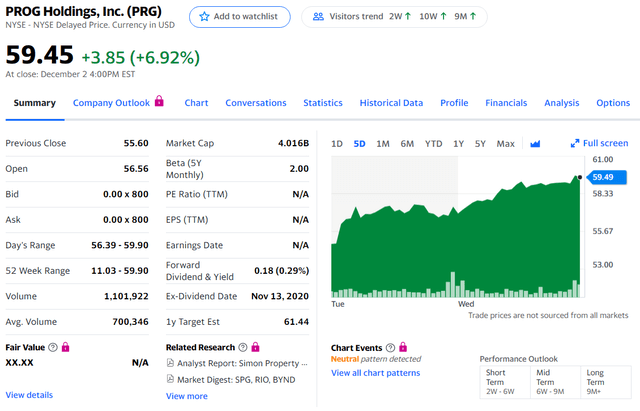Click the Chart Events pink lock icon
640x411 pixels.
pos(403,347)
